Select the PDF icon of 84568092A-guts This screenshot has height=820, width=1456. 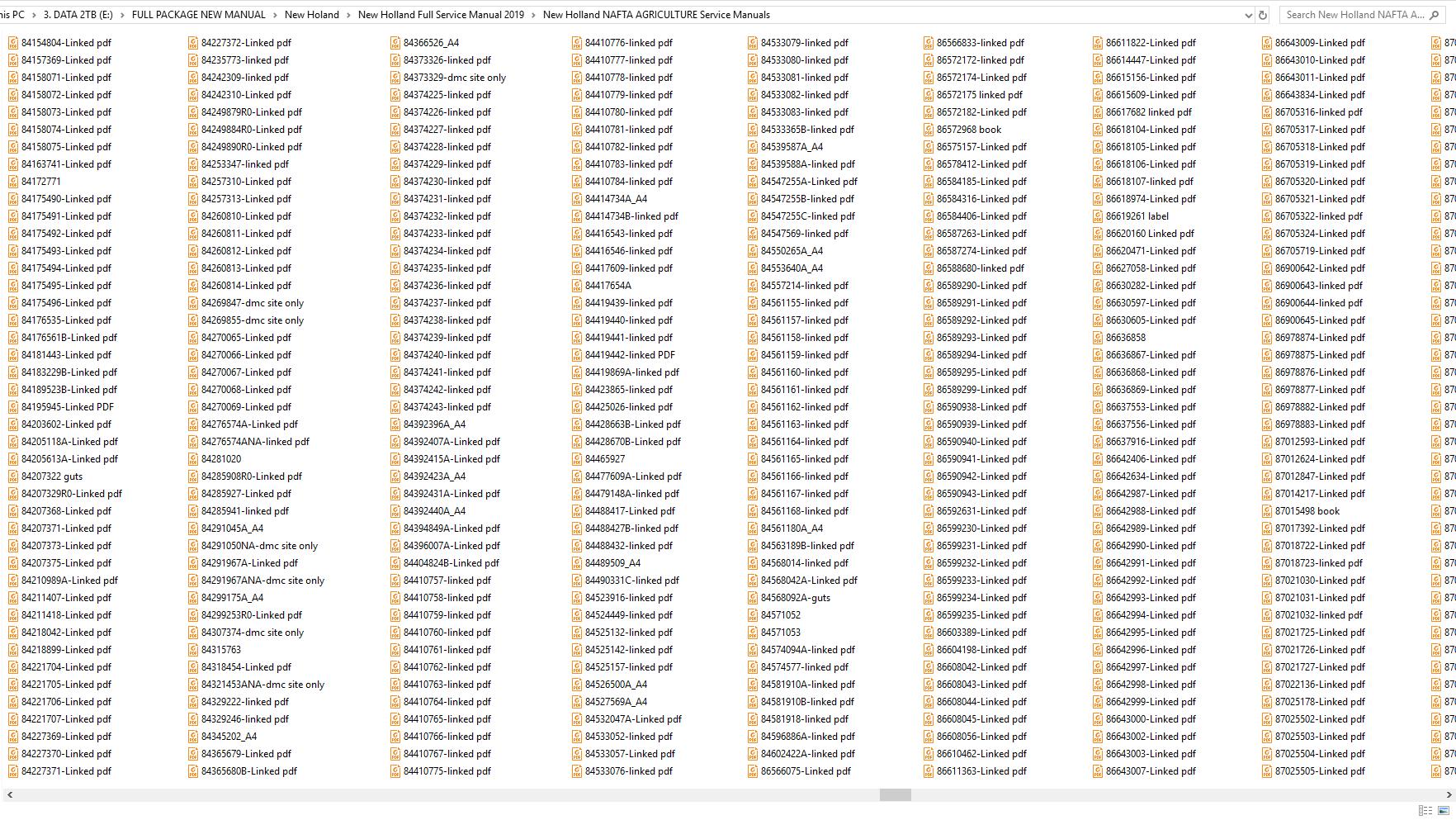(753, 598)
